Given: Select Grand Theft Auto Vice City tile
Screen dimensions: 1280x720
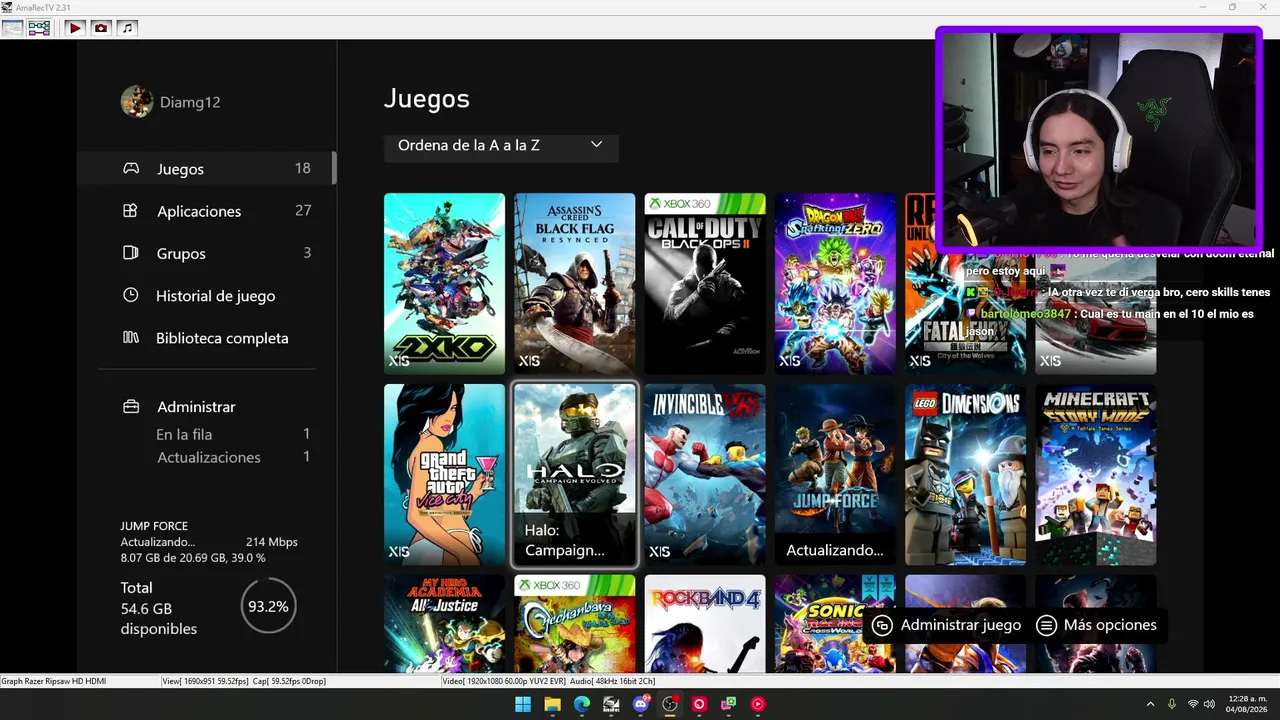Looking at the screenshot, I should pyautogui.click(x=444, y=474).
